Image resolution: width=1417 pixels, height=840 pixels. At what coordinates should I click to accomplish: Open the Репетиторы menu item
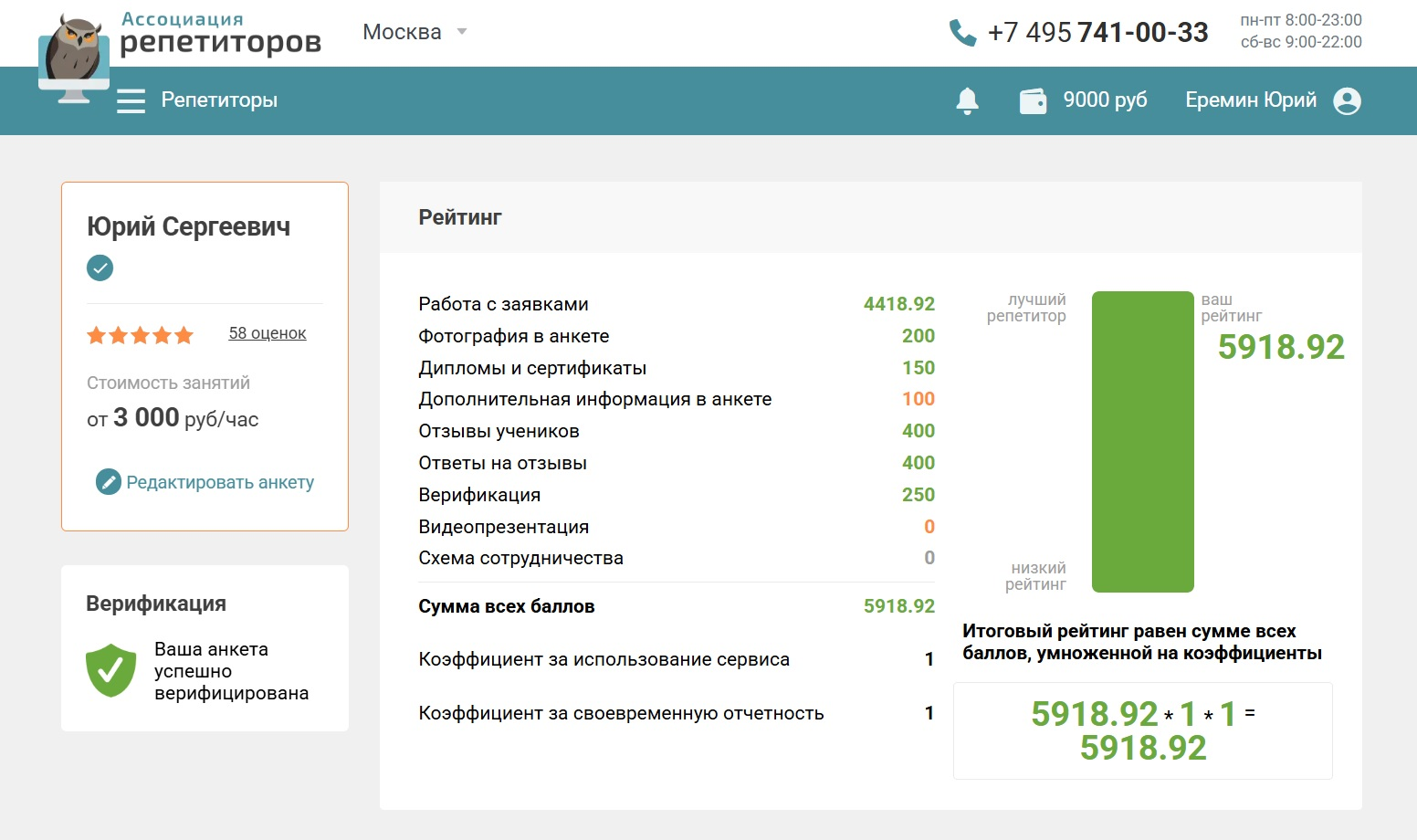pos(219,100)
